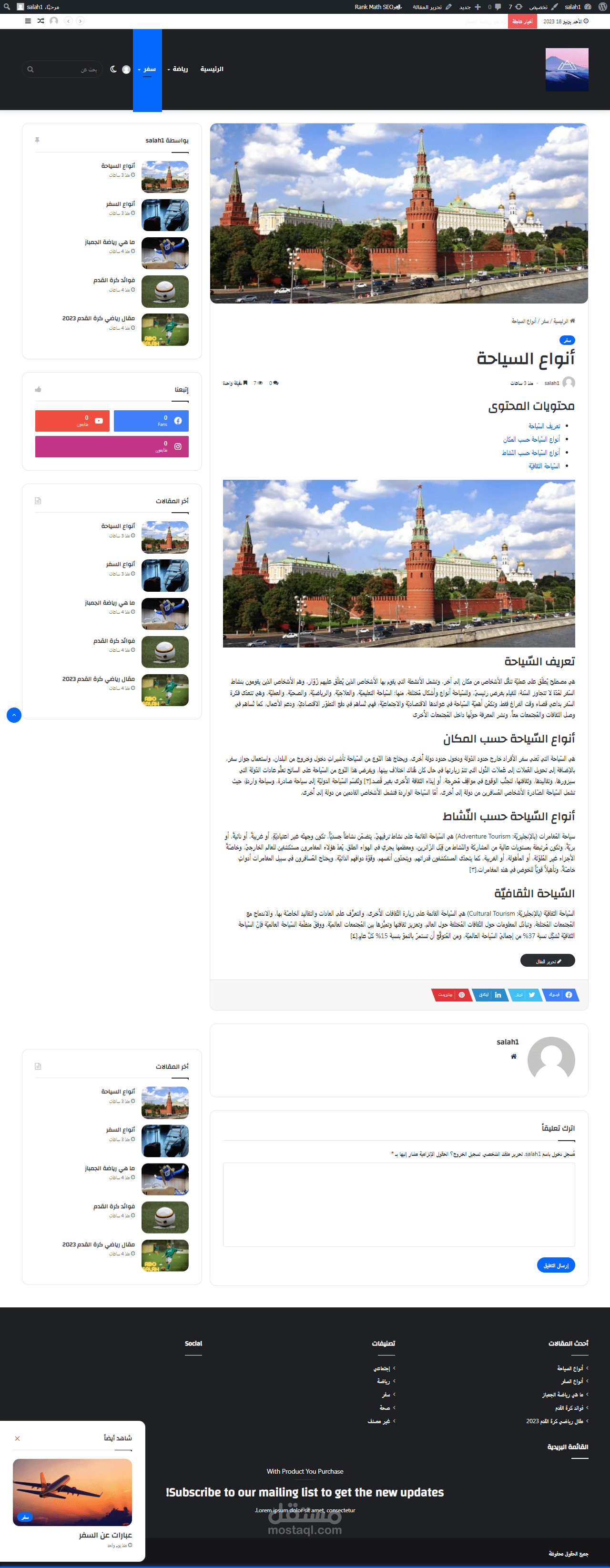Click the author box home website icon
The image size is (610, 1568).
tap(514, 1056)
